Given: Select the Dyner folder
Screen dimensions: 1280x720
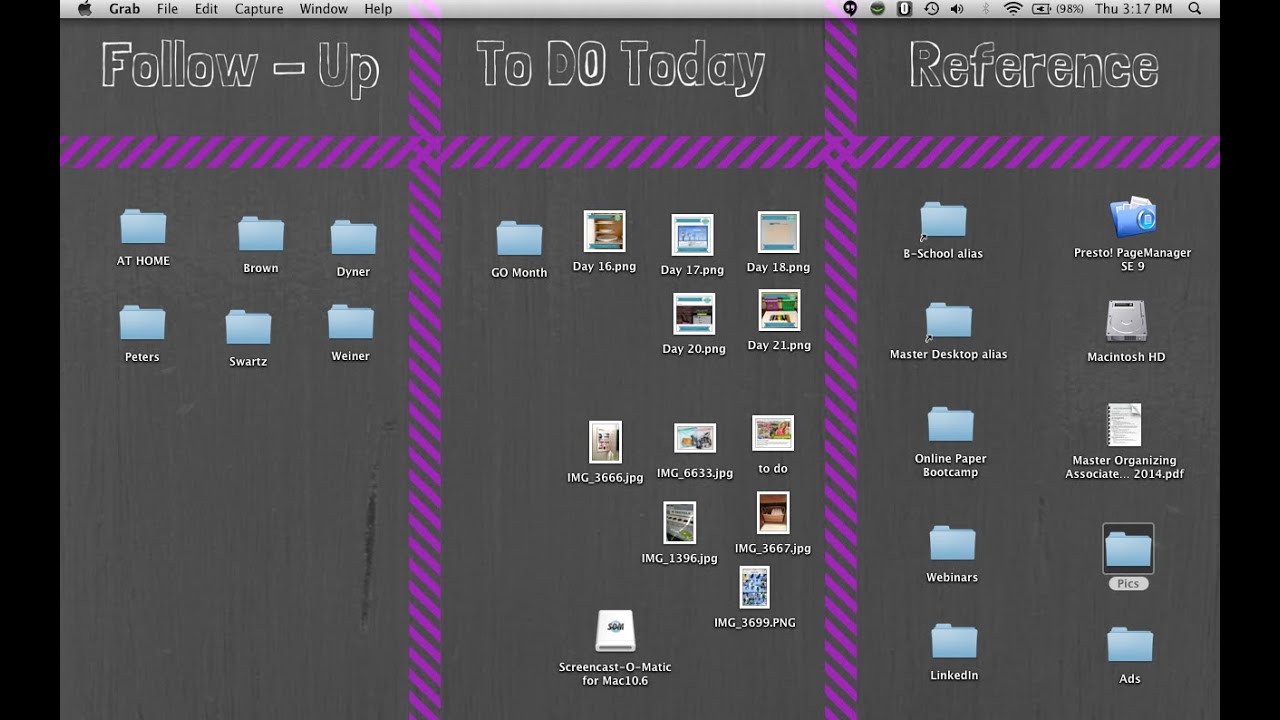Looking at the screenshot, I should [x=353, y=239].
